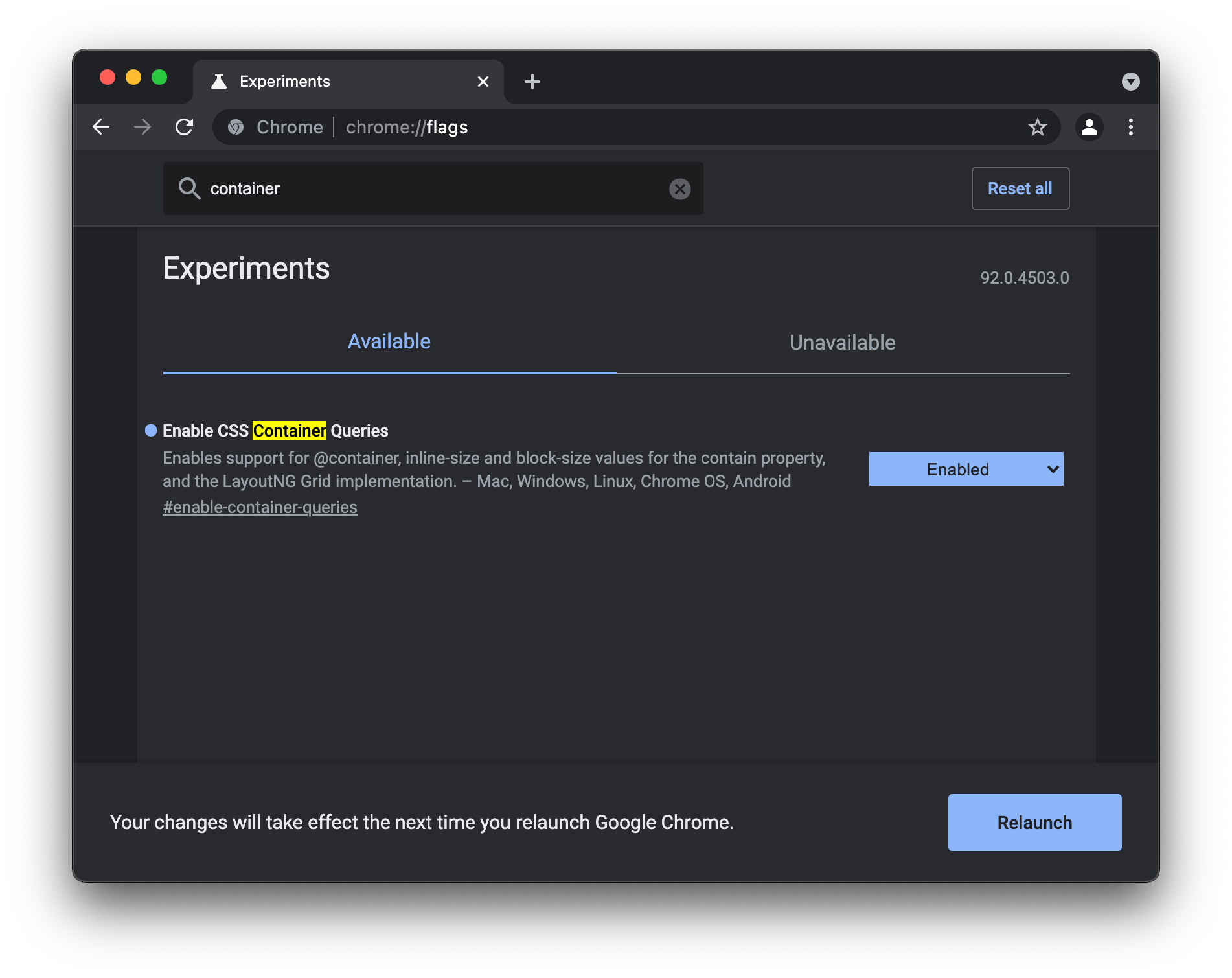Click the tab search dropdown arrow
Screen dimensions: 1232x978
[x=1131, y=82]
